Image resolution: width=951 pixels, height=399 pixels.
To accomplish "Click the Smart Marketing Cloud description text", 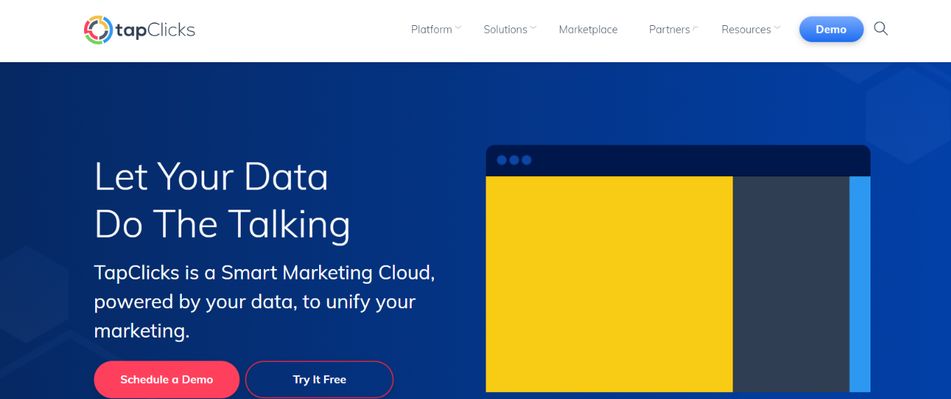I will point(264,301).
